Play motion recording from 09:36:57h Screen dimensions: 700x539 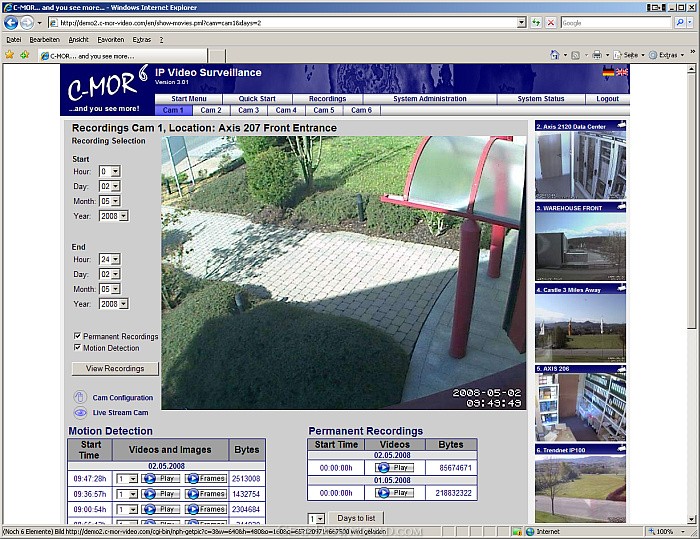161,494
